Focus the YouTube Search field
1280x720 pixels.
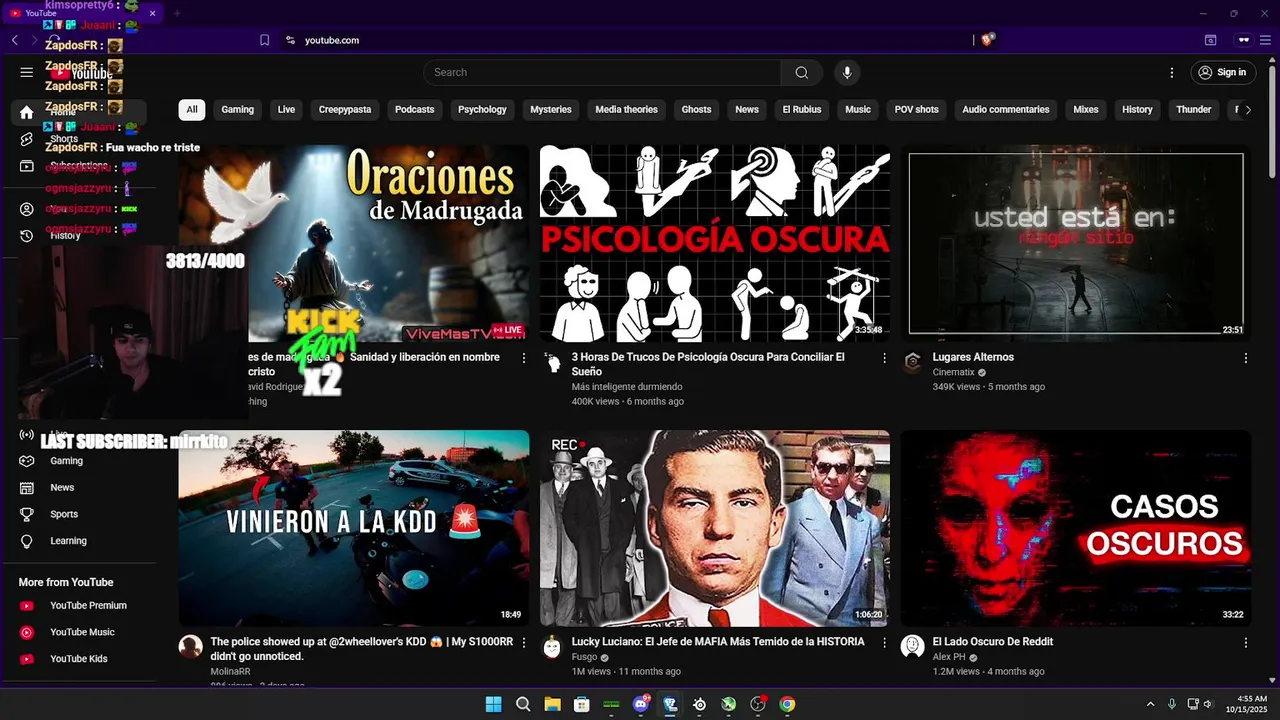click(x=602, y=72)
